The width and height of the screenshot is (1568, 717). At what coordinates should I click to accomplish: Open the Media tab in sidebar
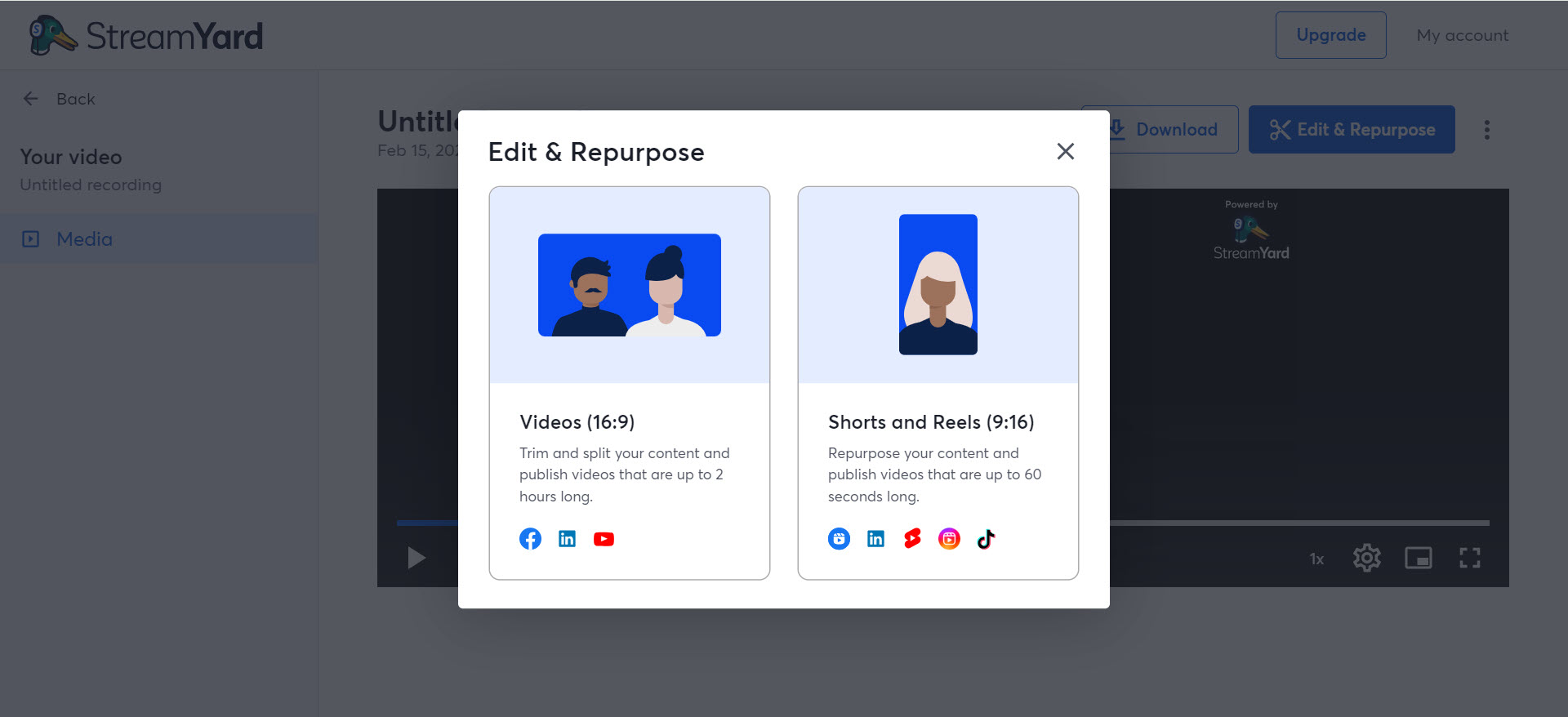[x=158, y=239]
